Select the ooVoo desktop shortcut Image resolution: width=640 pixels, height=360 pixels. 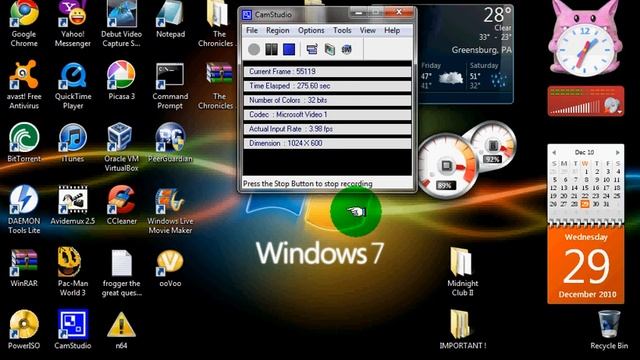170,267
